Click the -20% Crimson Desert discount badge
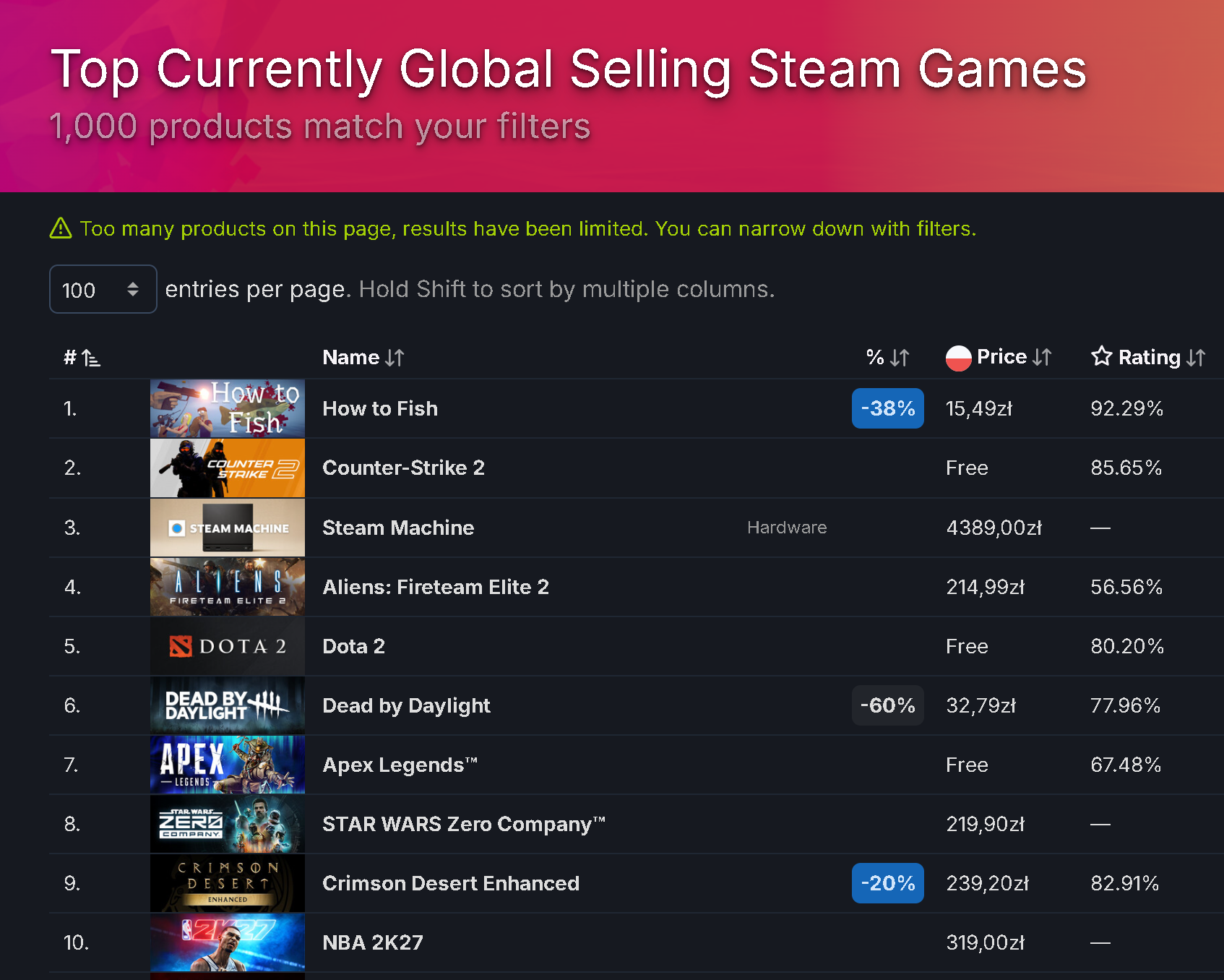Screen dimensions: 1224x980 [x=888, y=883]
